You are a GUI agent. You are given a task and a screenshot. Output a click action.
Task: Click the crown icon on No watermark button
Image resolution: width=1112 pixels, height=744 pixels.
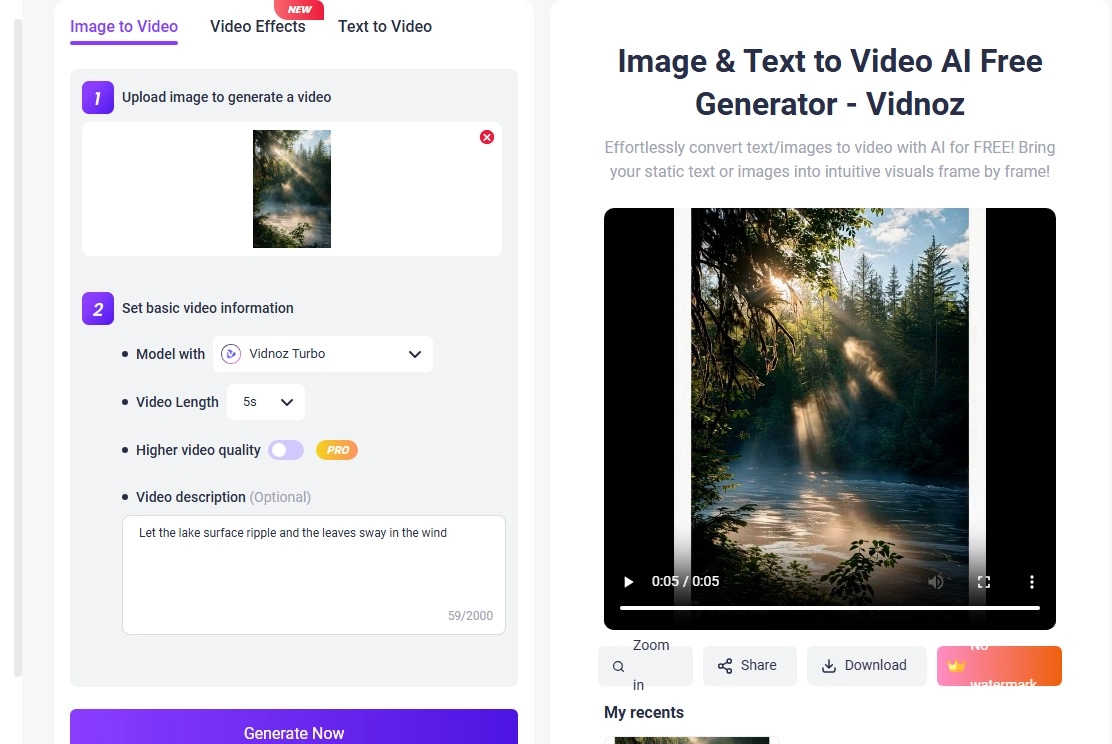coord(957,665)
